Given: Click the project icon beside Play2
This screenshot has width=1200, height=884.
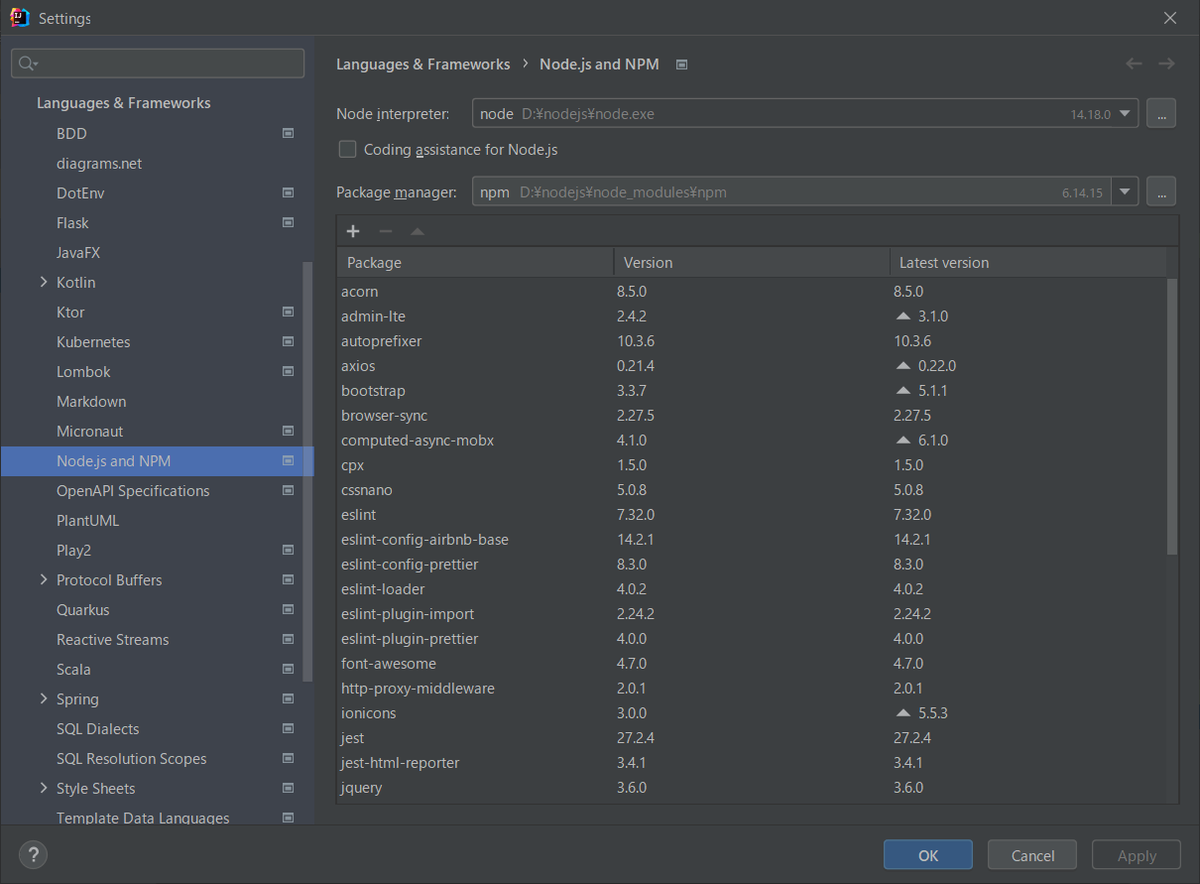Looking at the screenshot, I should coord(288,550).
